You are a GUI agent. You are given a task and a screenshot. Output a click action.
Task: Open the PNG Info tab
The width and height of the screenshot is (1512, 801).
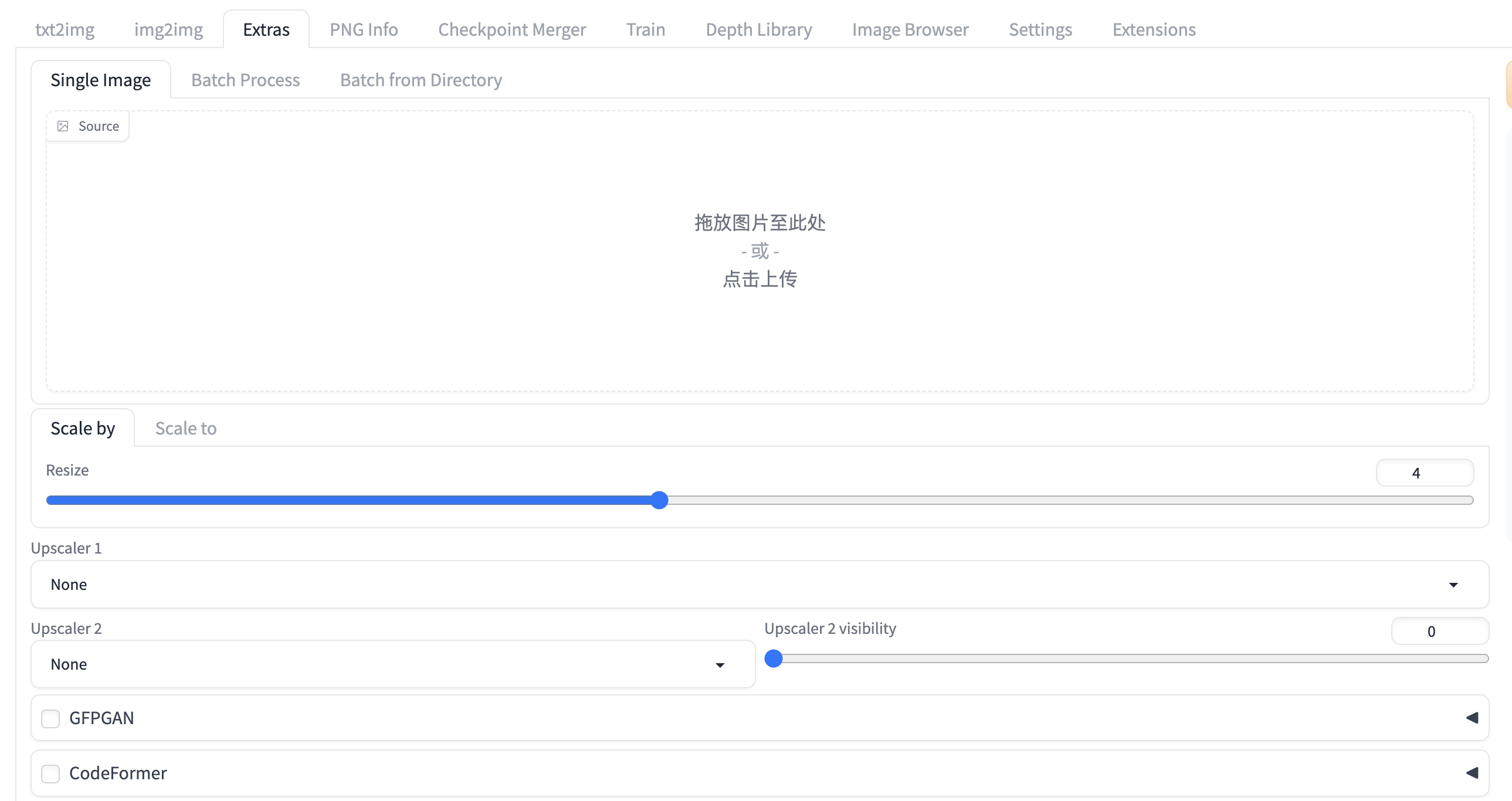363,29
